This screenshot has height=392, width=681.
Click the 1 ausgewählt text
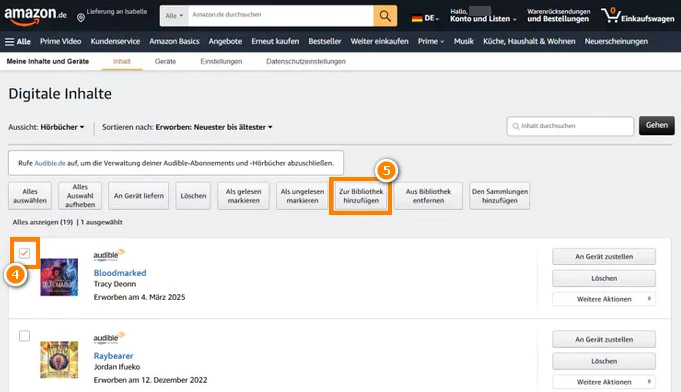[x=102, y=222]
